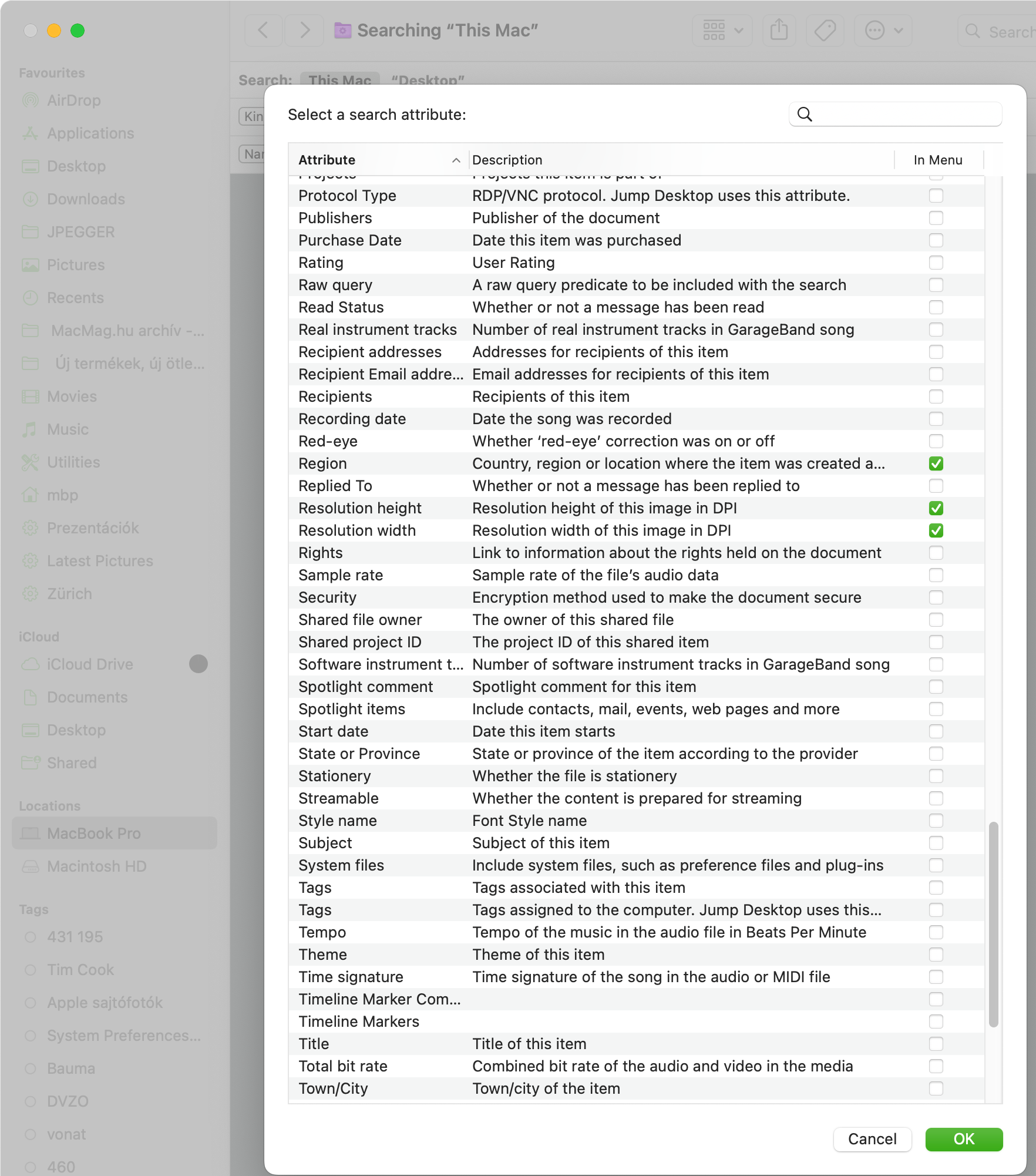Image resolution: width=1036 pixels, height=1176 pixels.
Task: Select the Theme attribute row
Action: 636,955
